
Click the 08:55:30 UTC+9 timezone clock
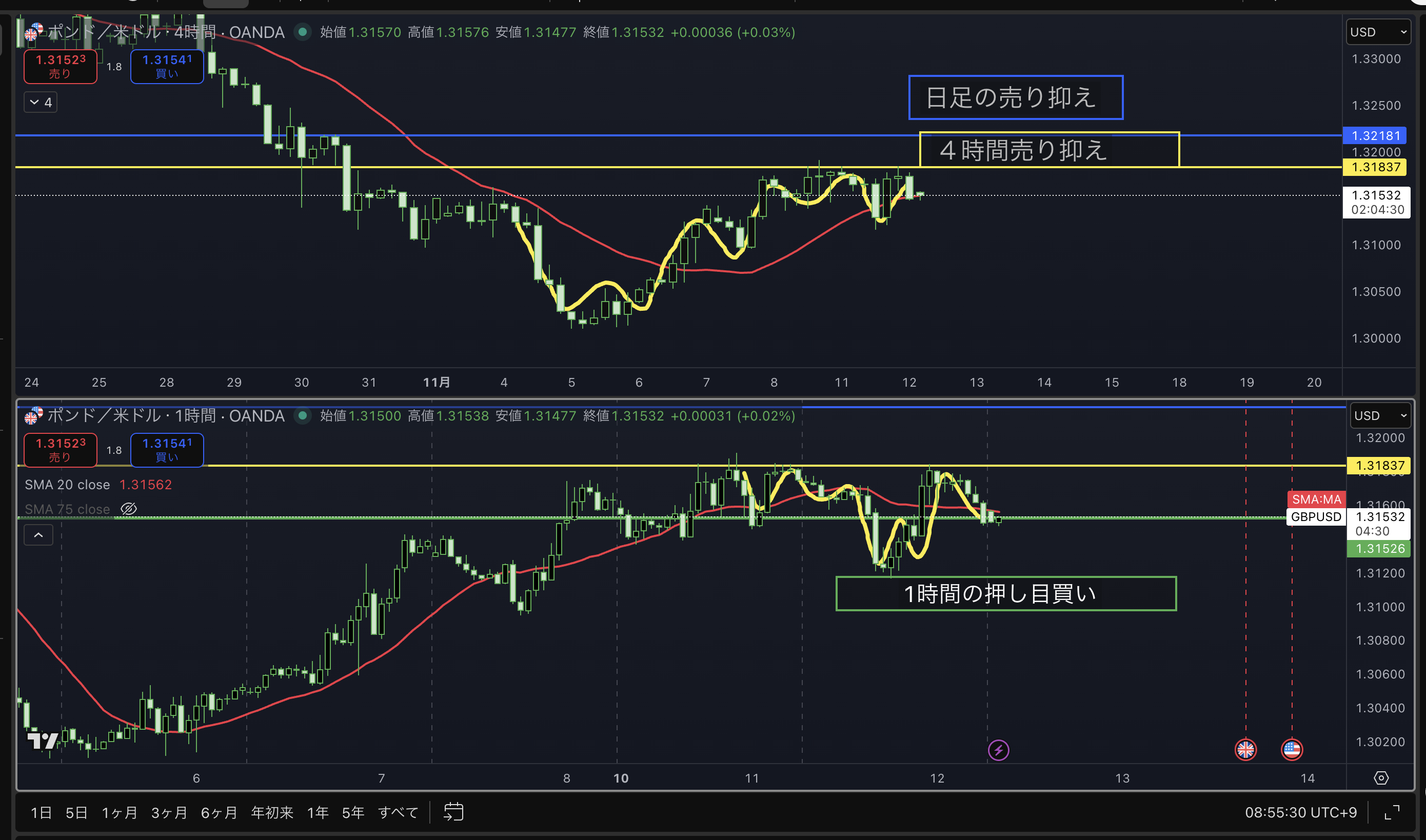tap(1300, 813)
